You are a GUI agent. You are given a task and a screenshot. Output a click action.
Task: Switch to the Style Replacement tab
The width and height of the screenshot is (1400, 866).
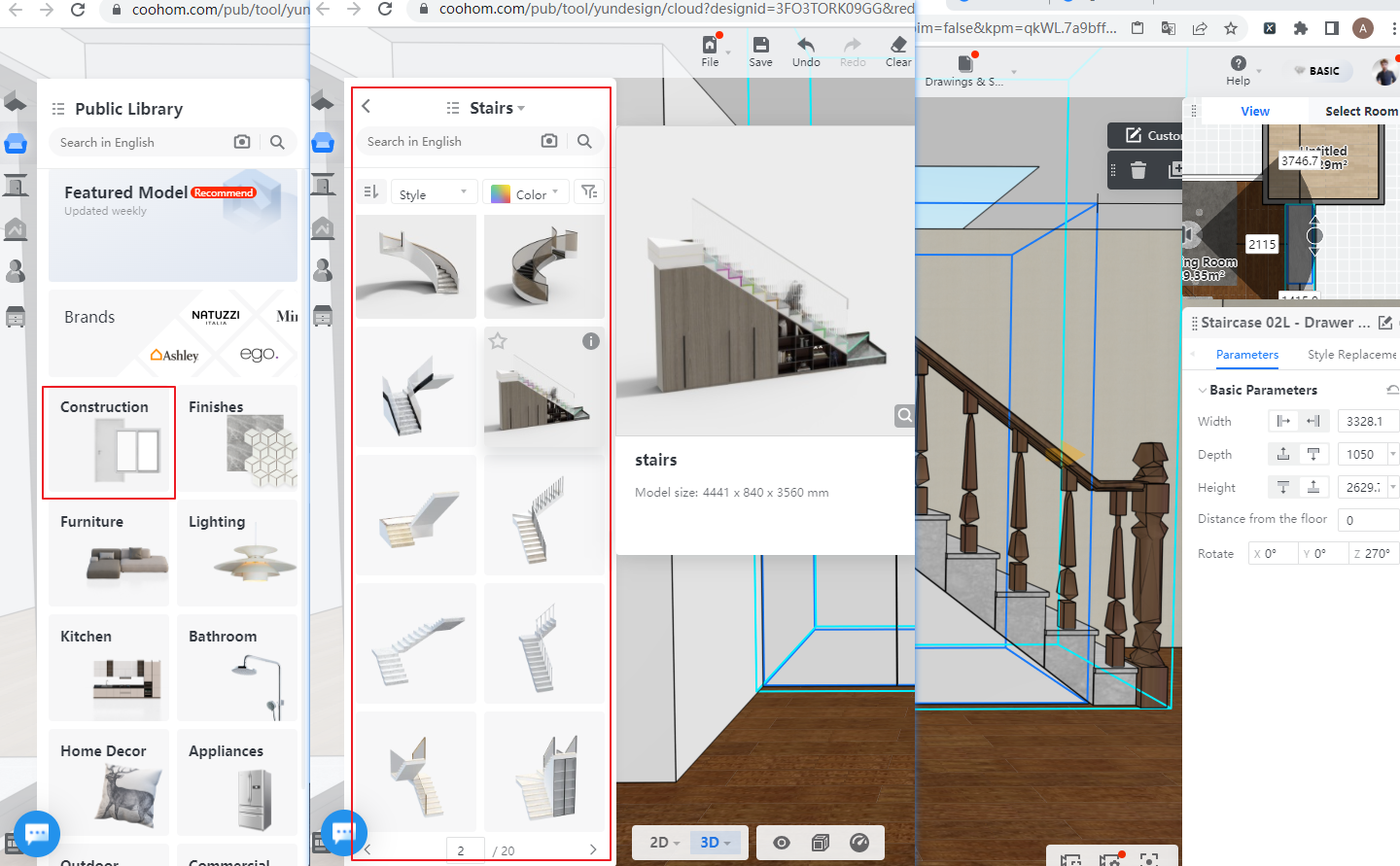point(1350,355)
